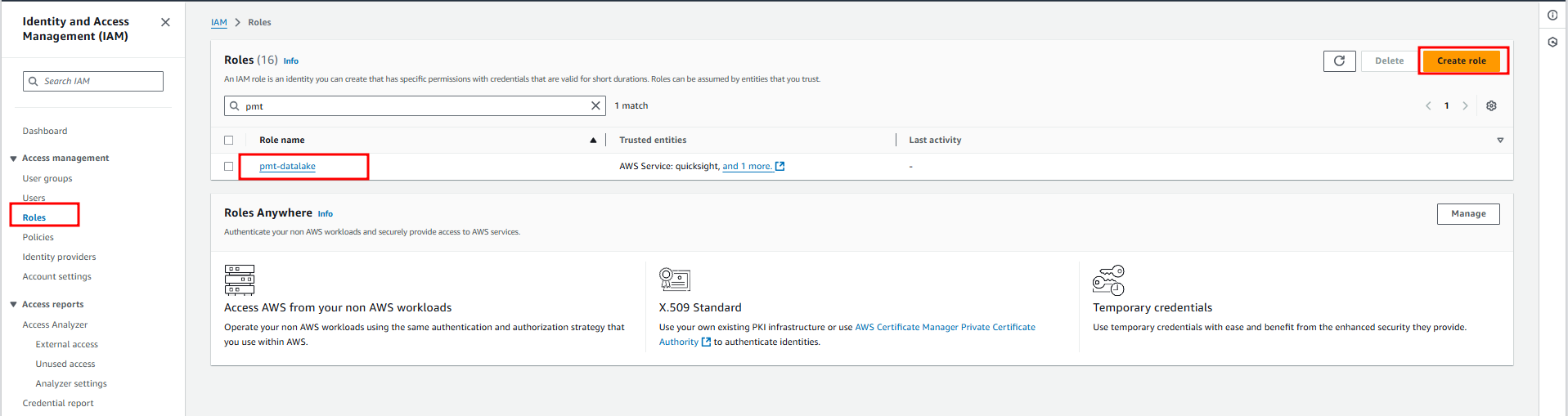Go to next page arrow

pyautogui.click(x=1465, y=106)
